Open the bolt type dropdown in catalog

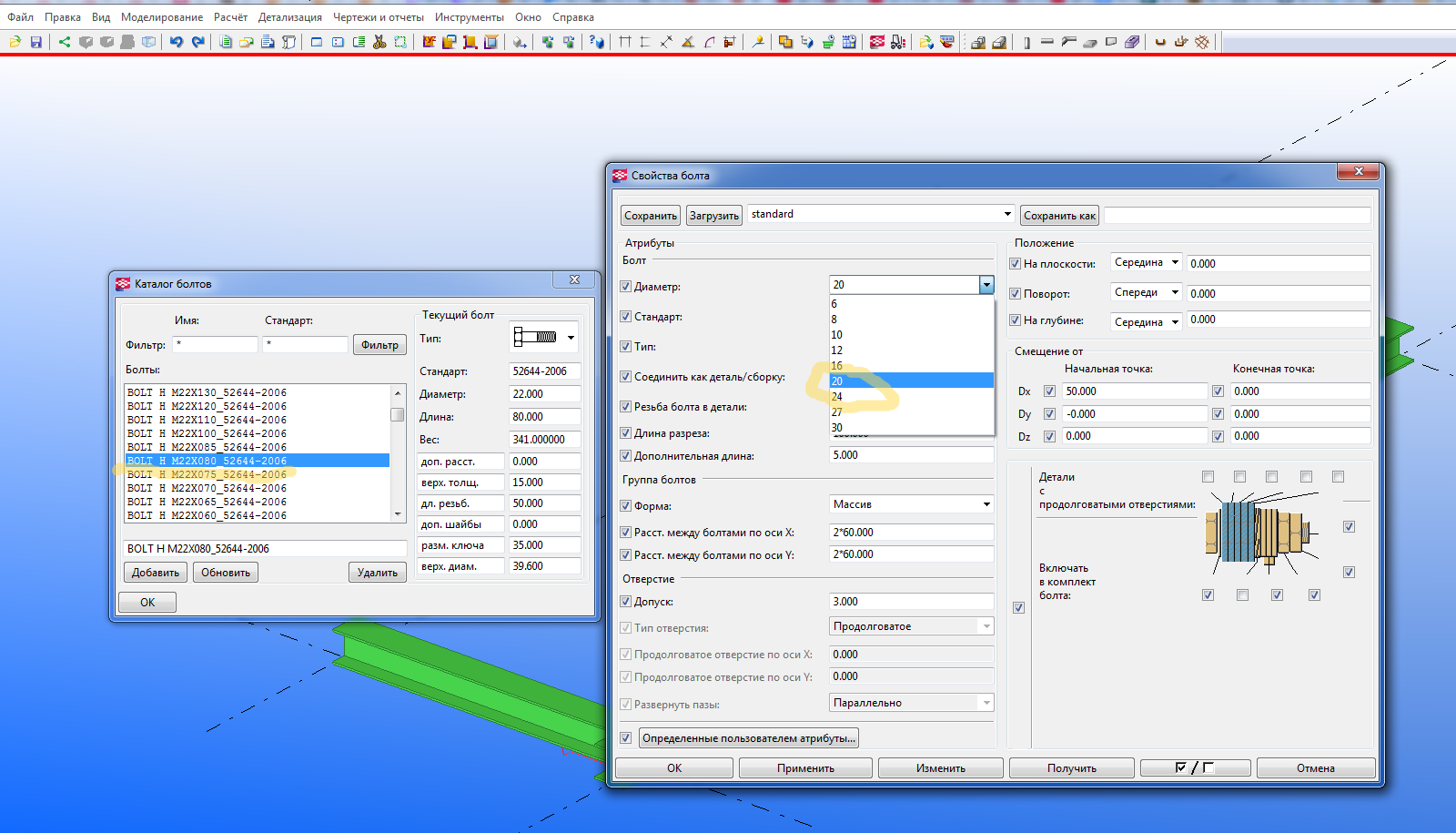571,338
